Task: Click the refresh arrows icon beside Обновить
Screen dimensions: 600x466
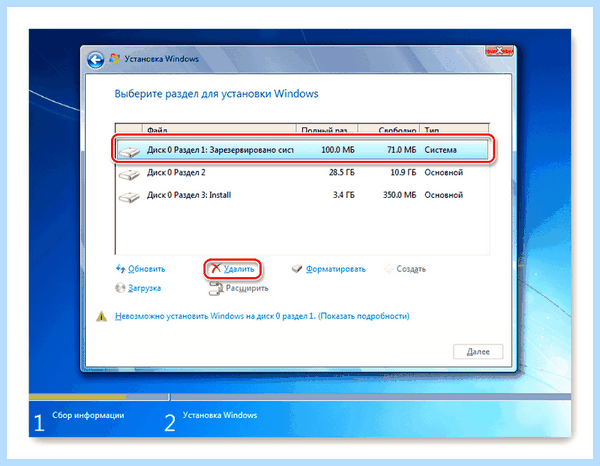Action: (121, 269)
